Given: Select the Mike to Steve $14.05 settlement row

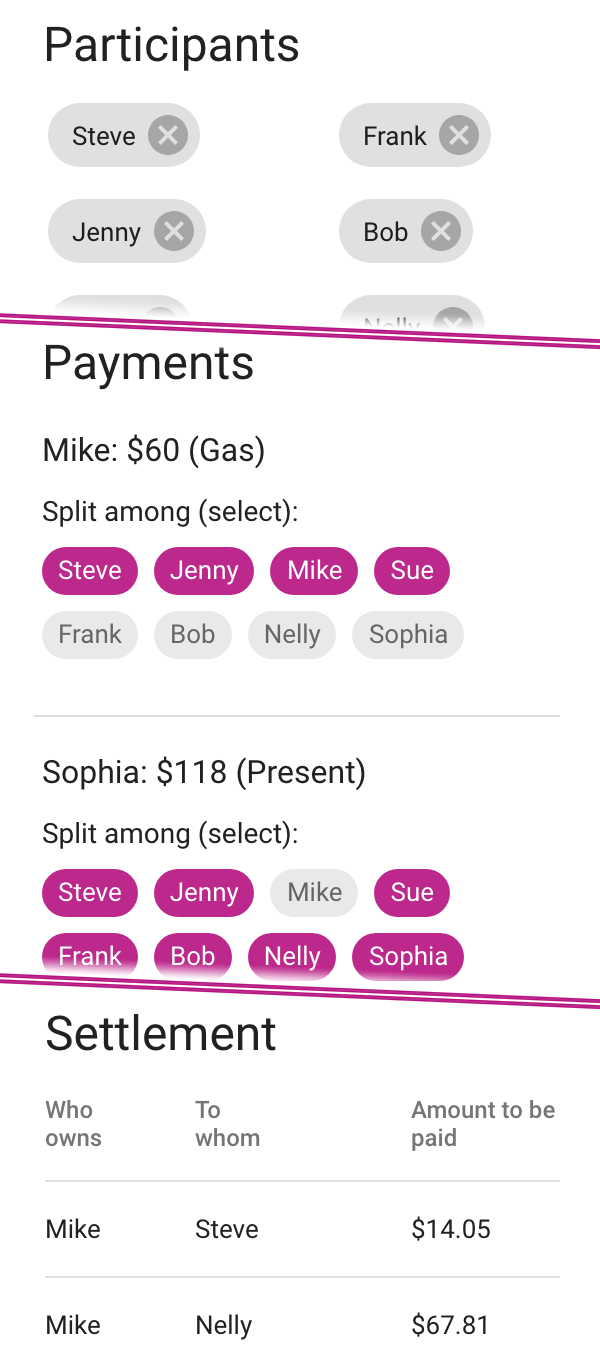Looking at the screenshot, I should tap(300, 1229).
